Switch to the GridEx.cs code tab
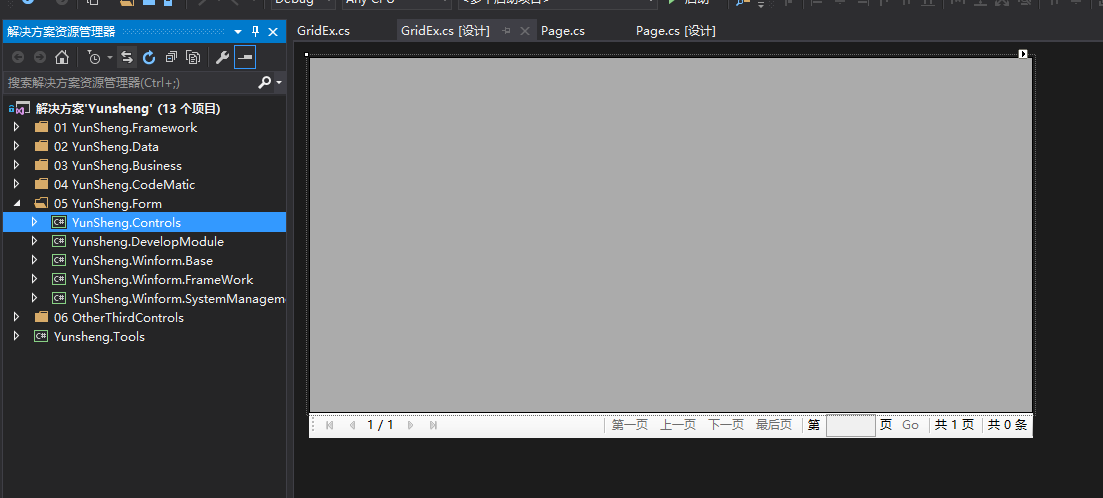 324,31
